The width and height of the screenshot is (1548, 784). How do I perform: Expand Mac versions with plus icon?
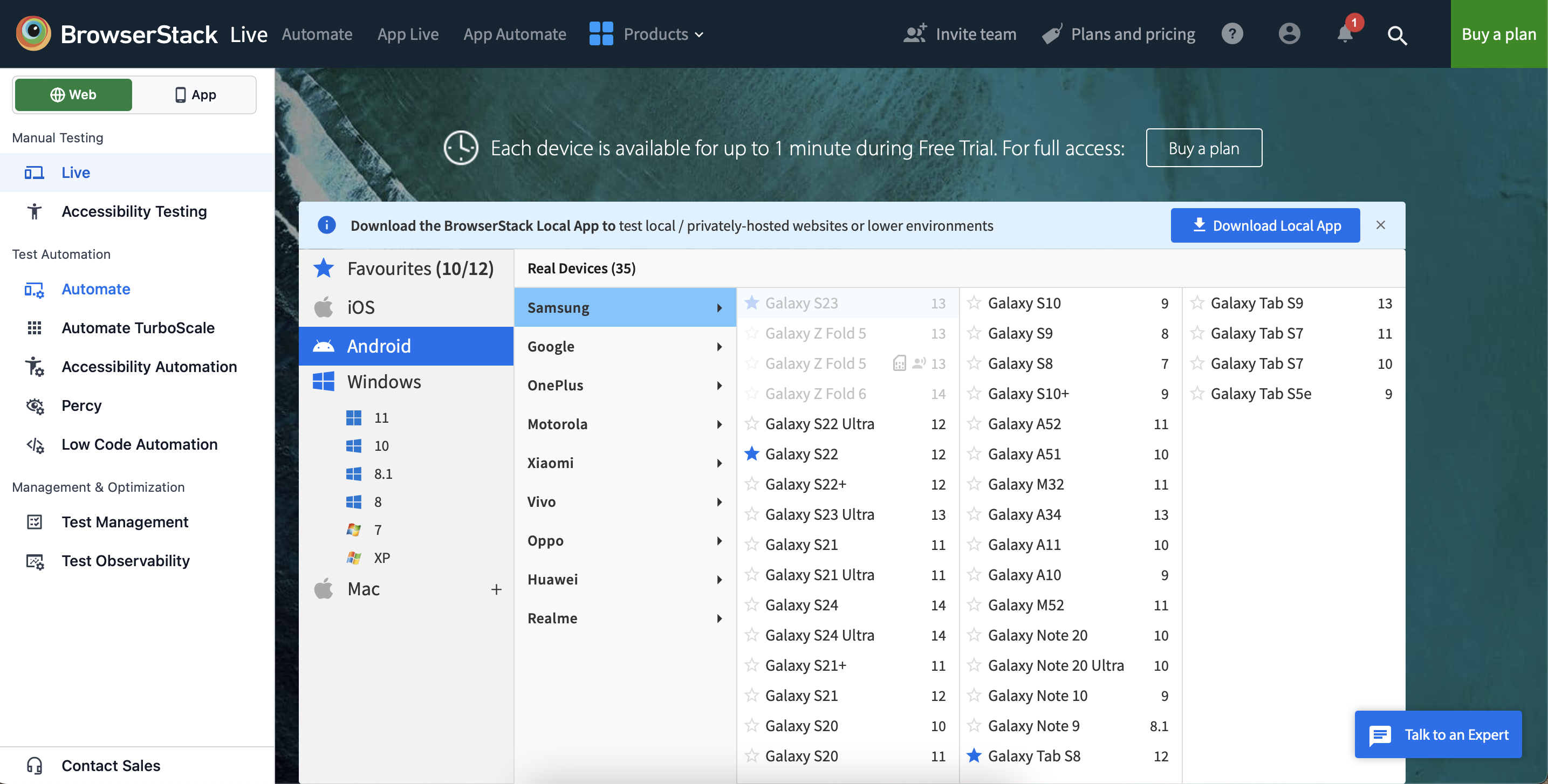click(x=496, y=589)
